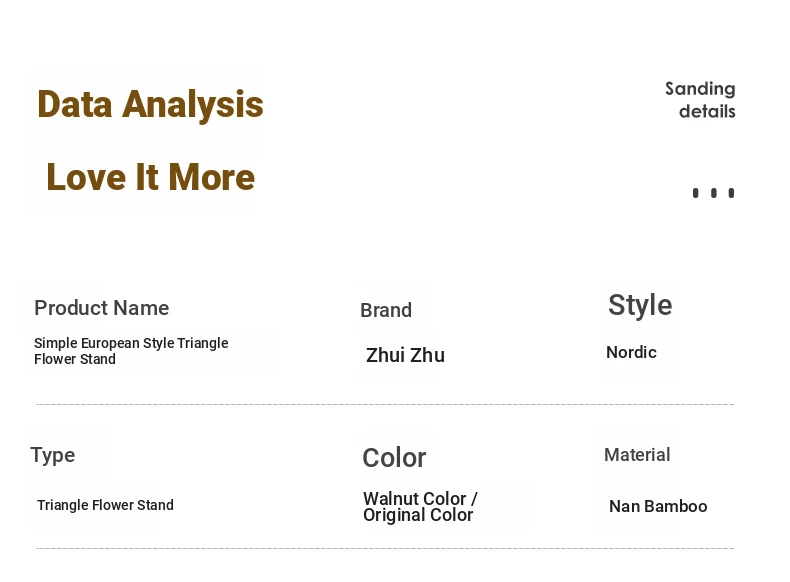Click the dashed divider below Brand row
The height and width of the screenshot is (582, 790).
pos(385,404)
